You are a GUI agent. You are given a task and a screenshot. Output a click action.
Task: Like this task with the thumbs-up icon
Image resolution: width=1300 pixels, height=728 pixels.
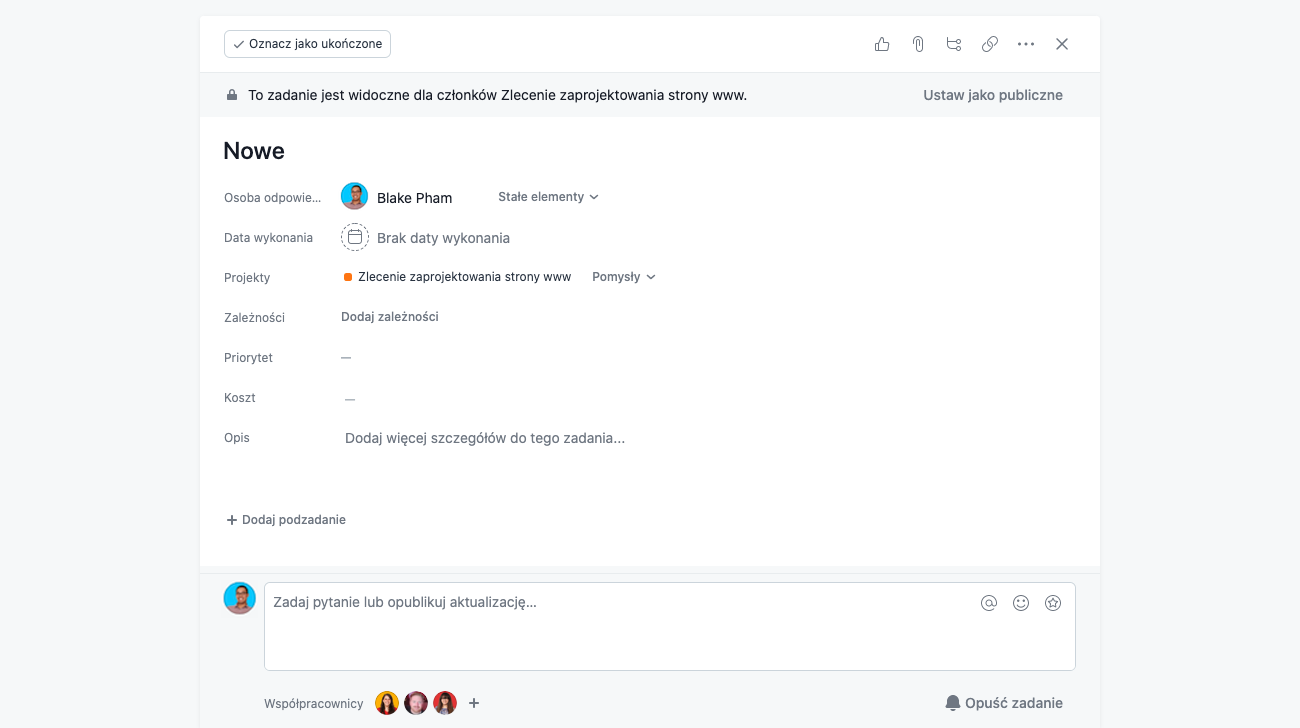coord(882,44)
